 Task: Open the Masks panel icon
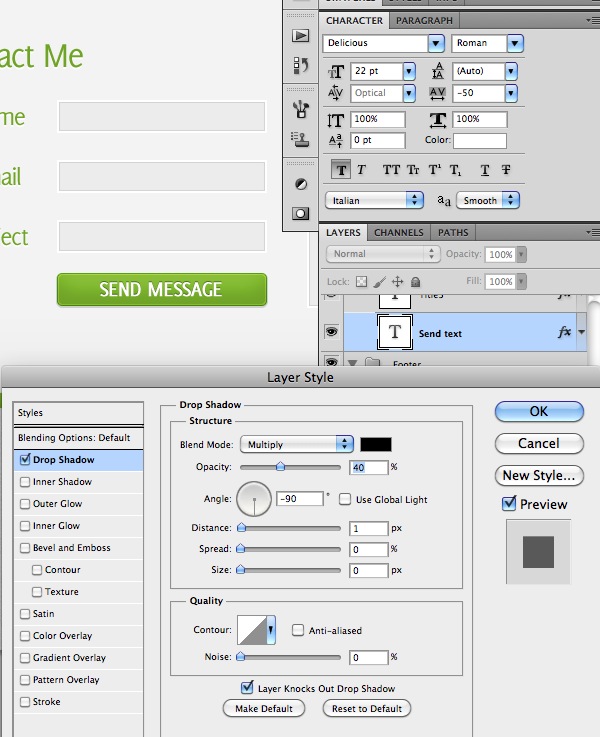(x=301, y=214)
